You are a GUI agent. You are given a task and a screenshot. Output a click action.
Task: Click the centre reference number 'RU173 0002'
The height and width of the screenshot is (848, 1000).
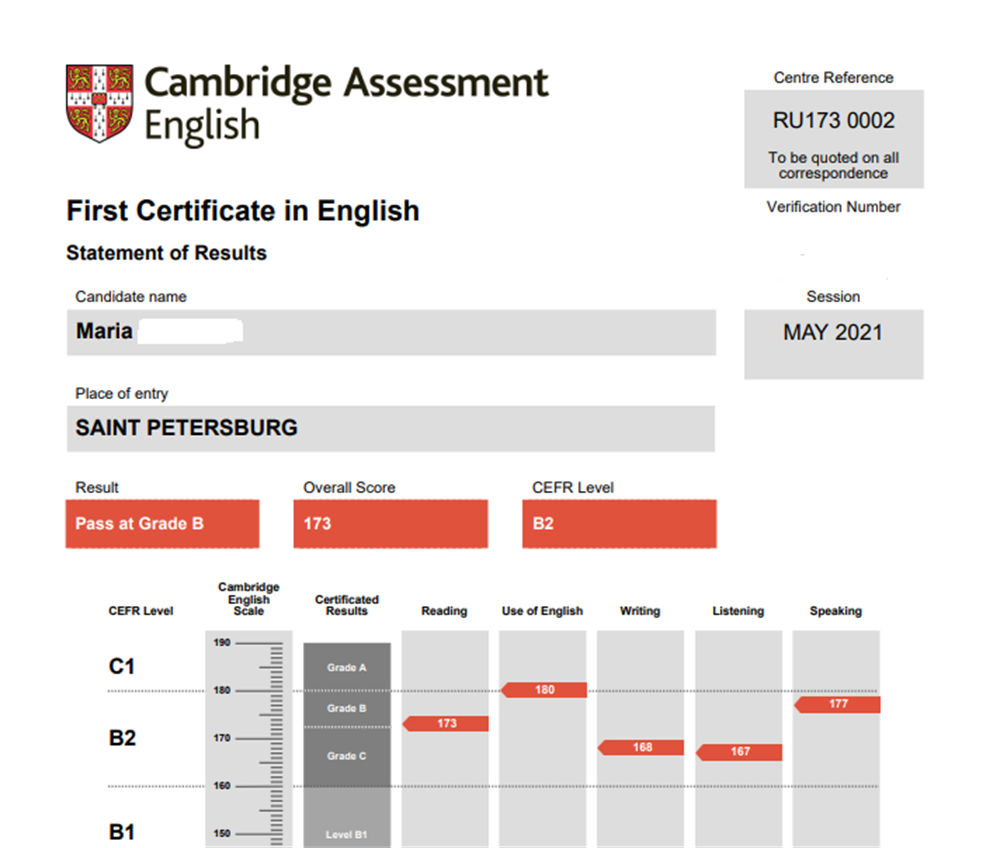point(834,121)
